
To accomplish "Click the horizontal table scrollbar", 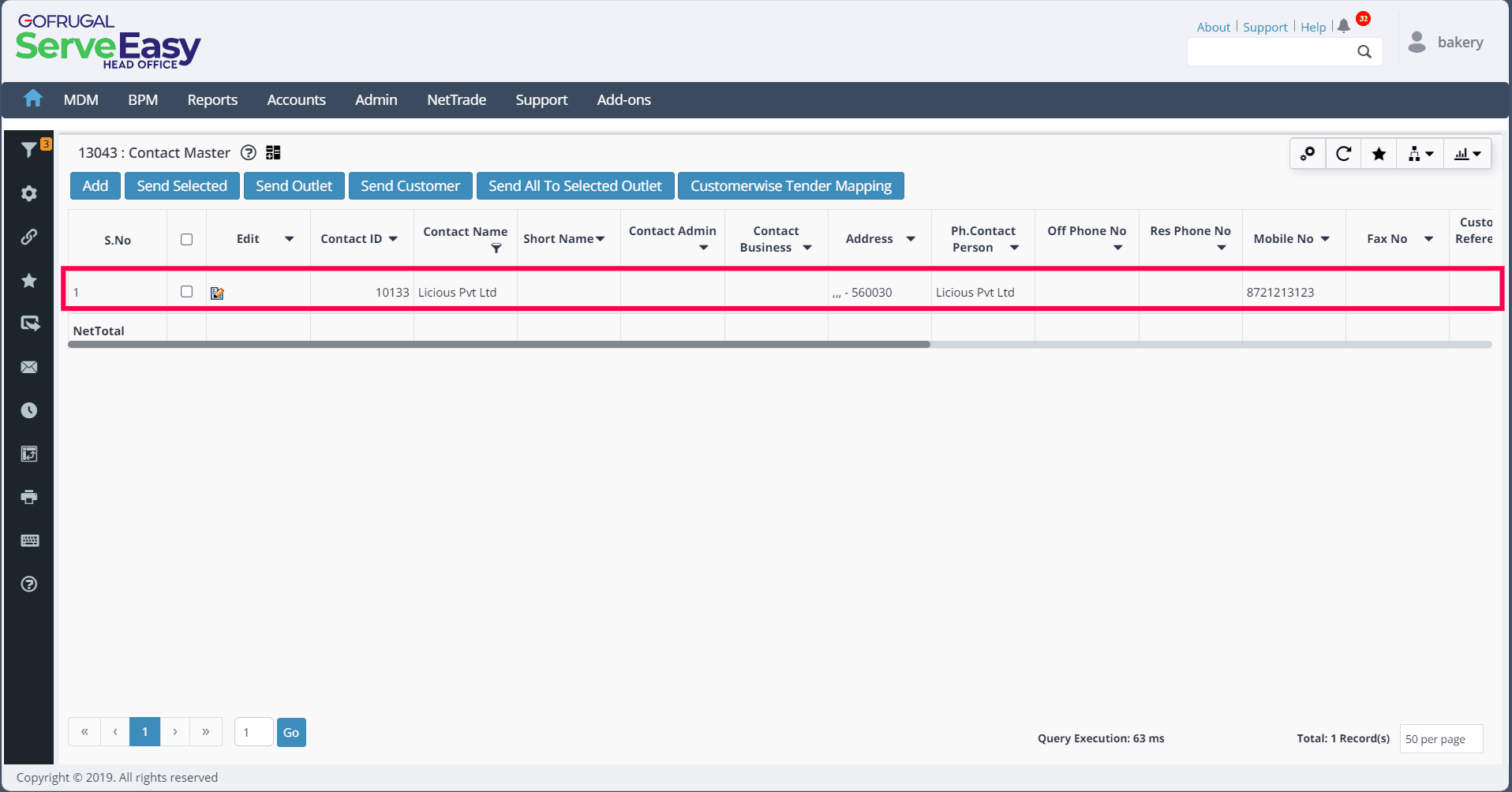I will coord(499,345).
